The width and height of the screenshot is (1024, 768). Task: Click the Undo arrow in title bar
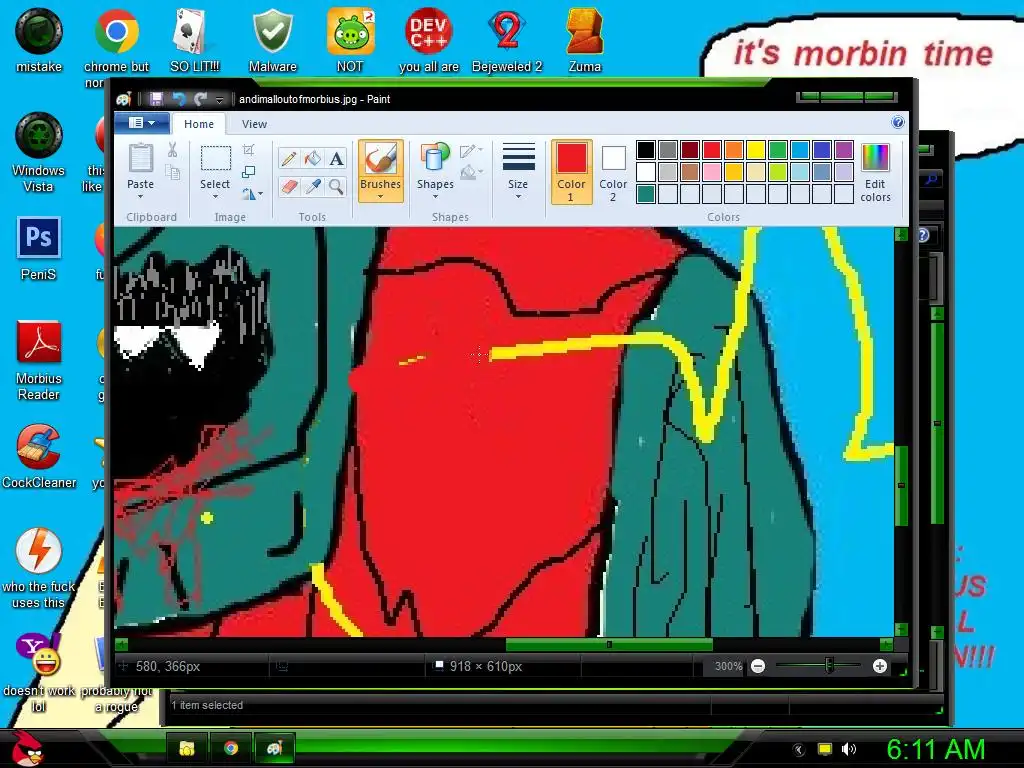178,99
